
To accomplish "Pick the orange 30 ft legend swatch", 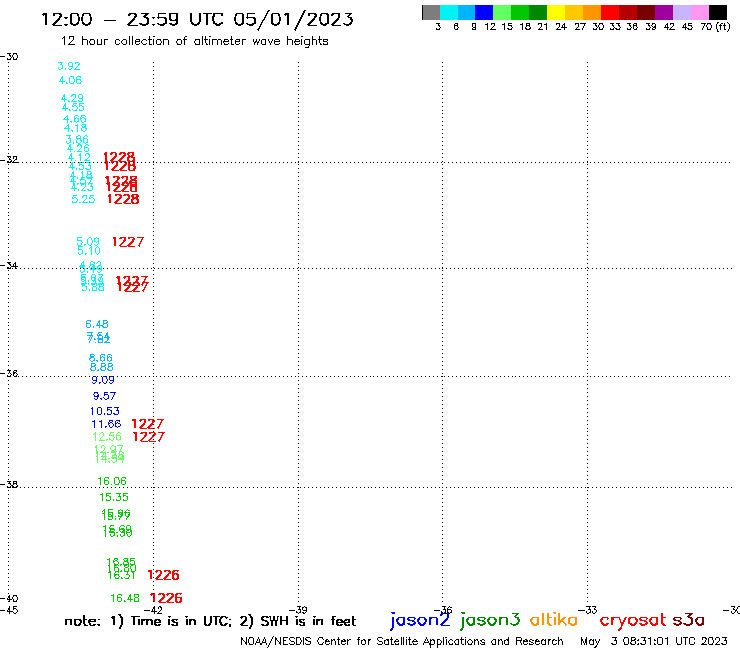I will coord(592,12).
